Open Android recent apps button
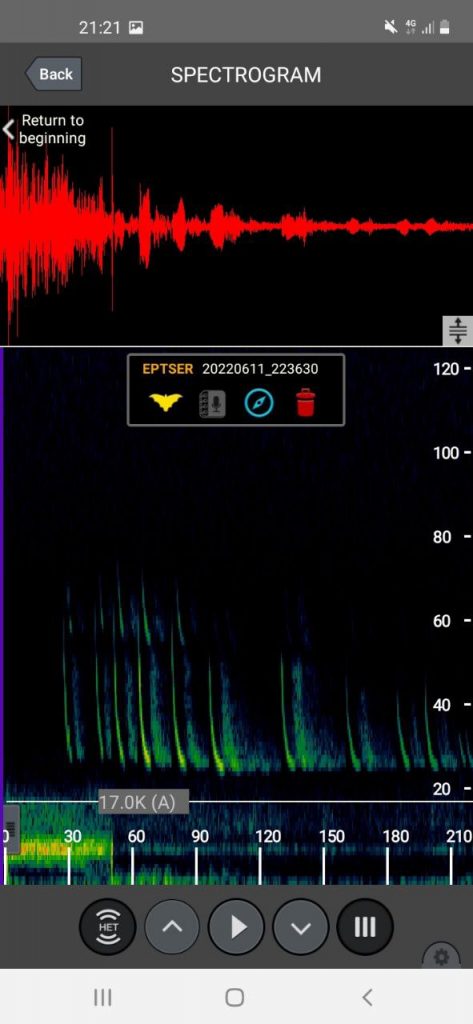 [x=102, y=997]
